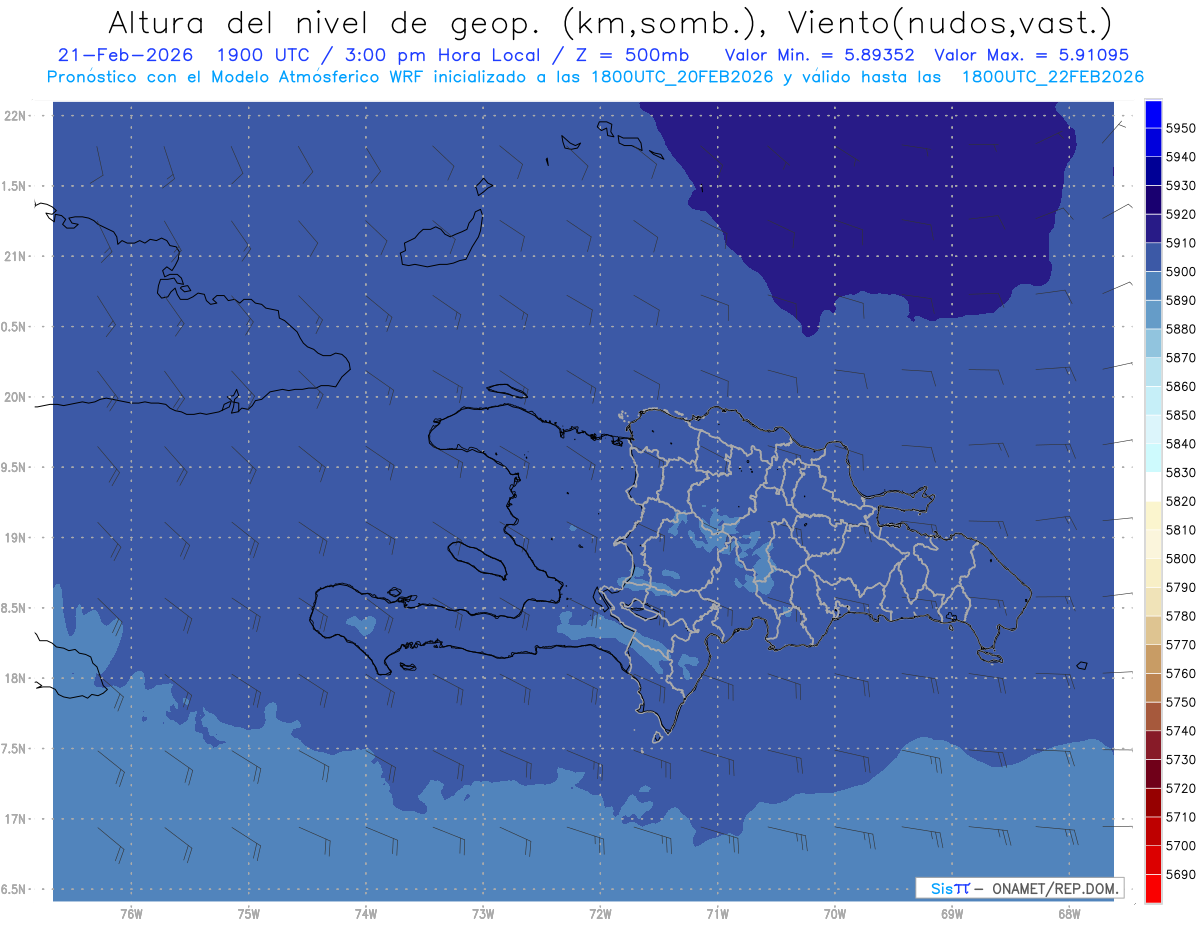Click the "SisPI - ONAMET/REP.DOM." credit box
This screenshot has height=927, width=1200.
[1019, 888]
